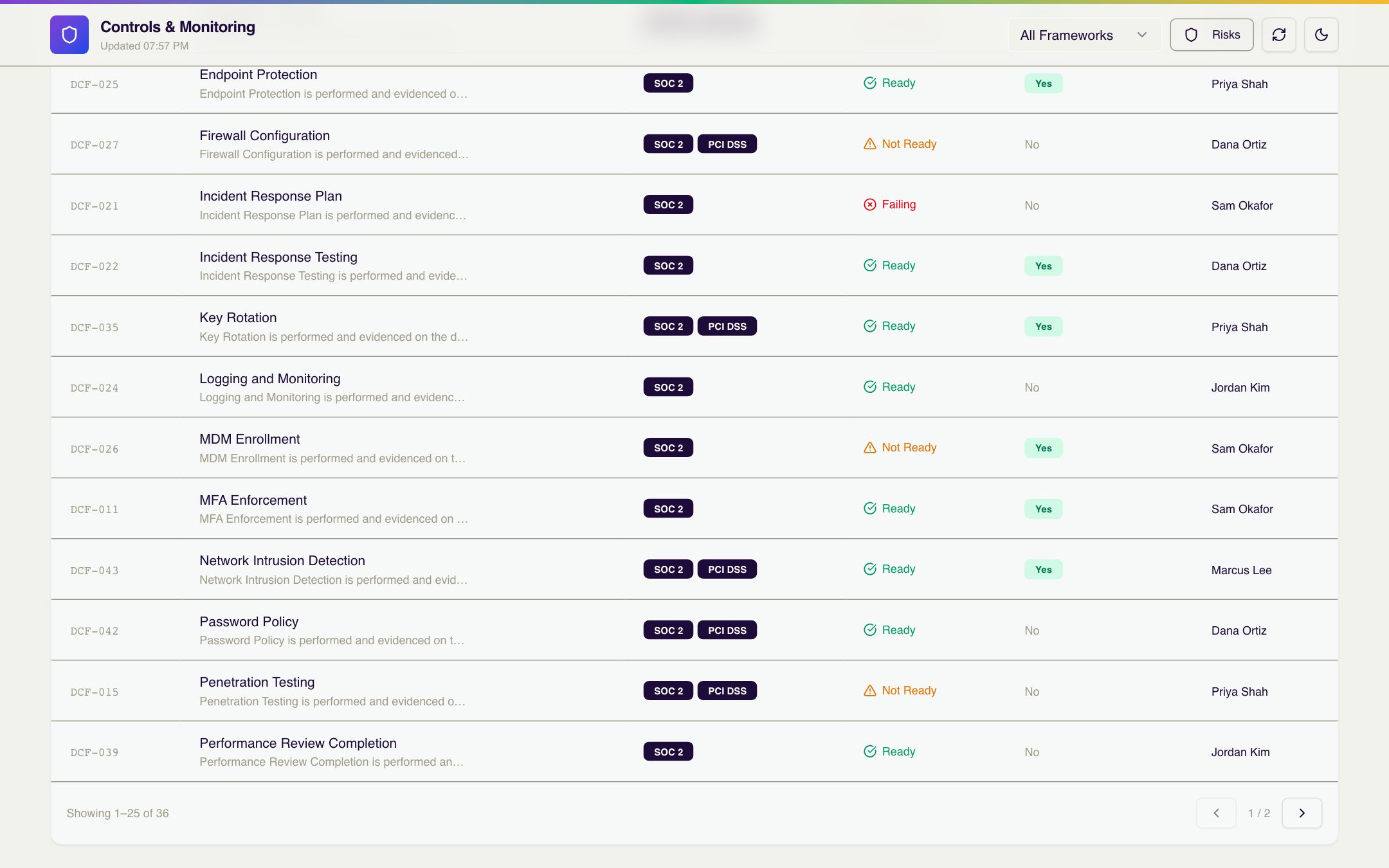The height and width of the screenshot is (868, 1389).
Task: Click PCI DSS tag on Key Rotation
Action: coord(727,326)
